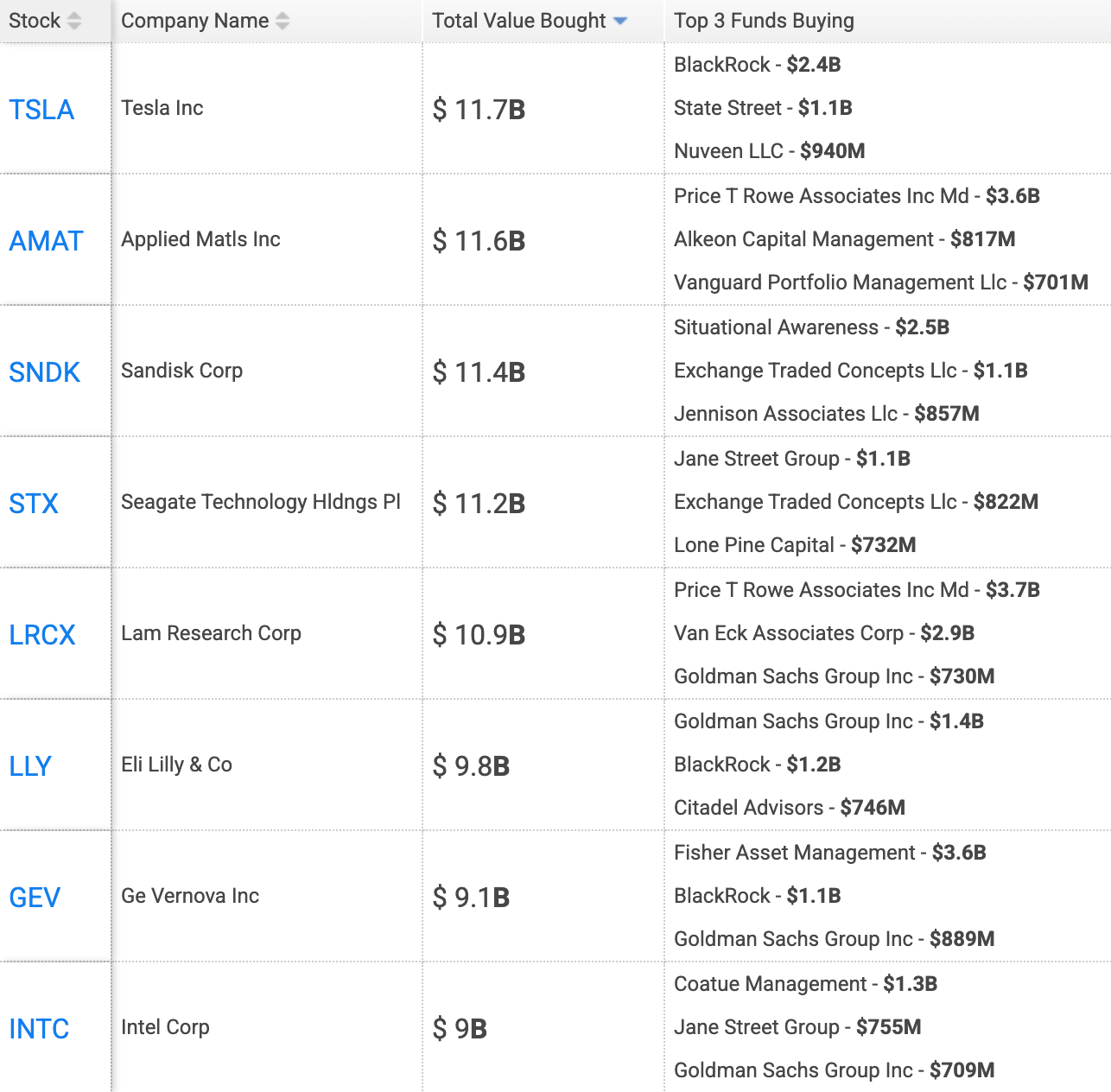Select the Lam Research Corp company name
1111x1092 pixels.
(211, 633)
